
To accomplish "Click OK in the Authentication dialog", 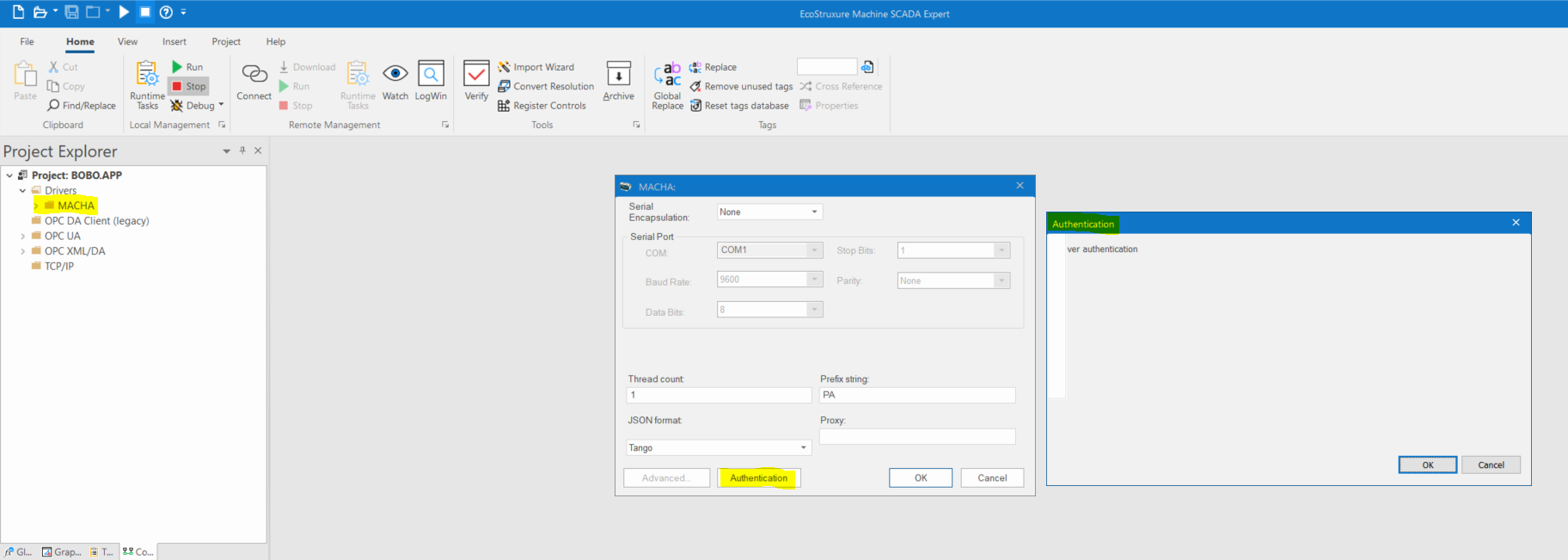I will (x=1428, y=465).
